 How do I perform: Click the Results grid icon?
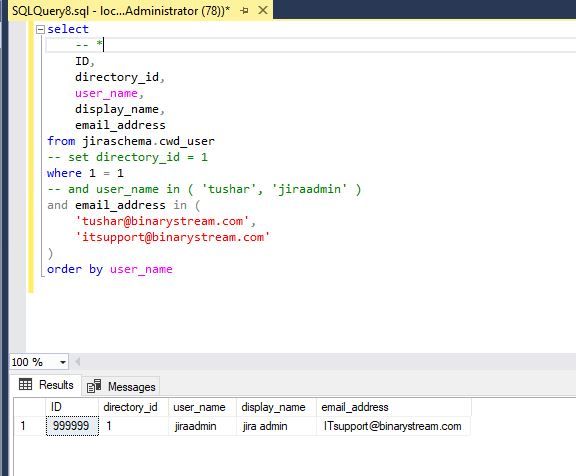click(x=25, y=384)
